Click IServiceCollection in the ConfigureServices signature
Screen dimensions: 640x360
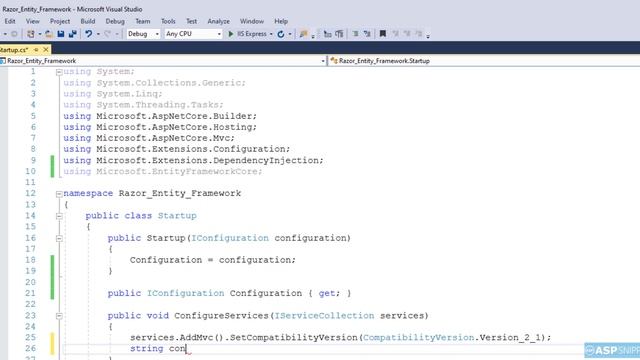pyautogui.click(x=324, y=316)
